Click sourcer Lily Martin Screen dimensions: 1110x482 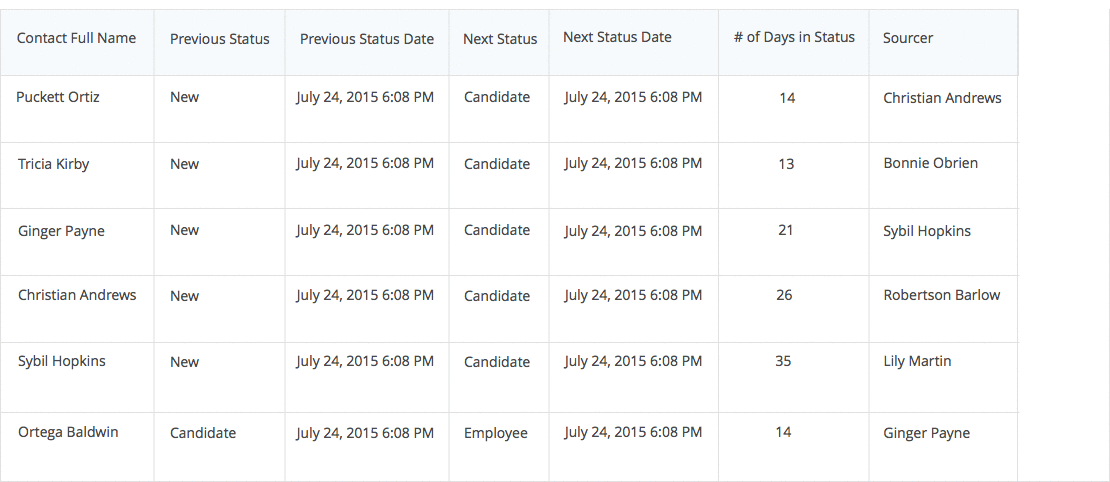point(917,361)
